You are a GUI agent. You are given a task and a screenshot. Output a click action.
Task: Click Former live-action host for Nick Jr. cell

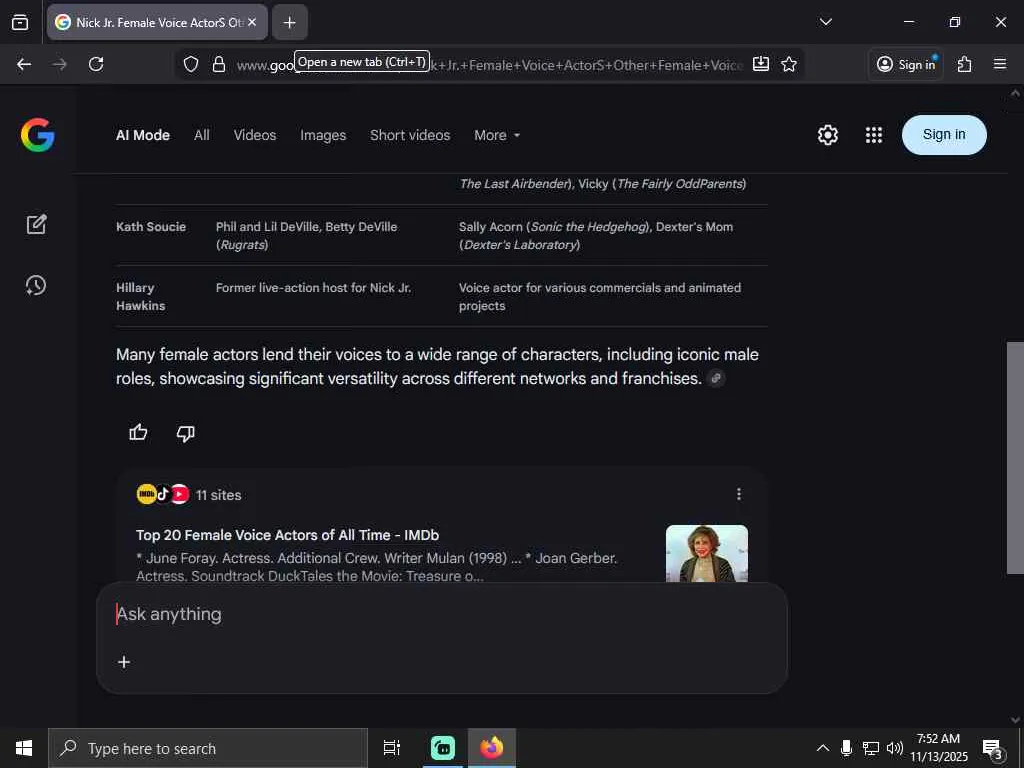point(313,287)
